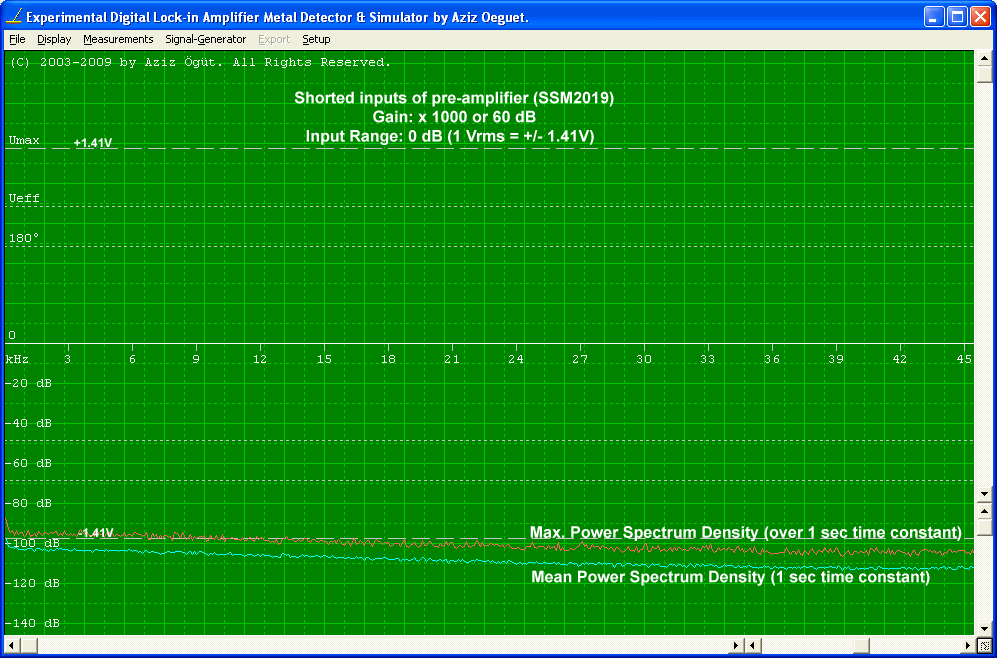
Task: Click the -20 dB scale label
Action: tap(29, 383)
